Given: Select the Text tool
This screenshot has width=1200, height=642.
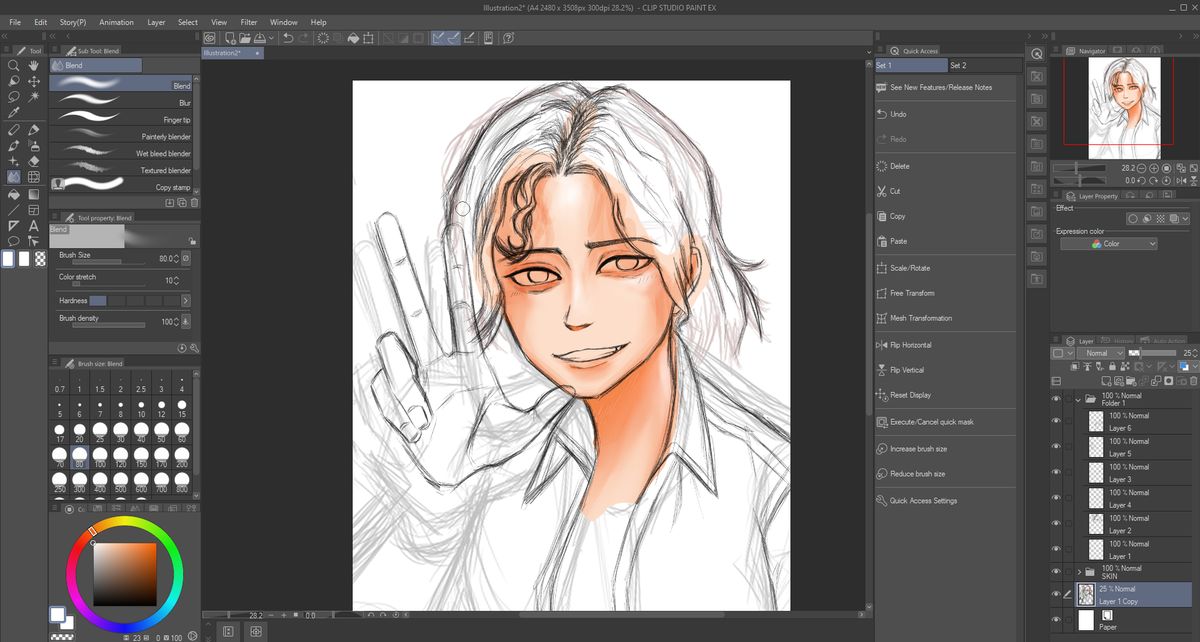Looking at the screenshot, I should (x=34, y=226).
